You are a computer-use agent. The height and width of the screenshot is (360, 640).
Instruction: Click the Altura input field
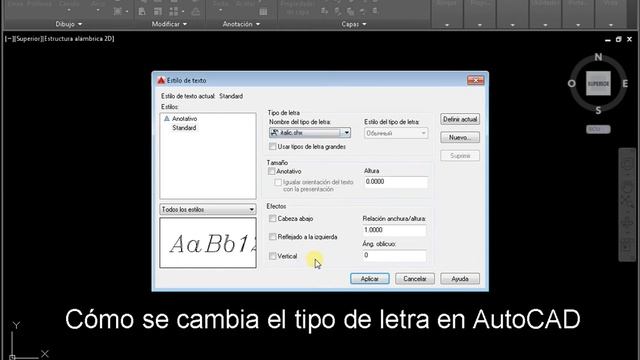[396, 182]
